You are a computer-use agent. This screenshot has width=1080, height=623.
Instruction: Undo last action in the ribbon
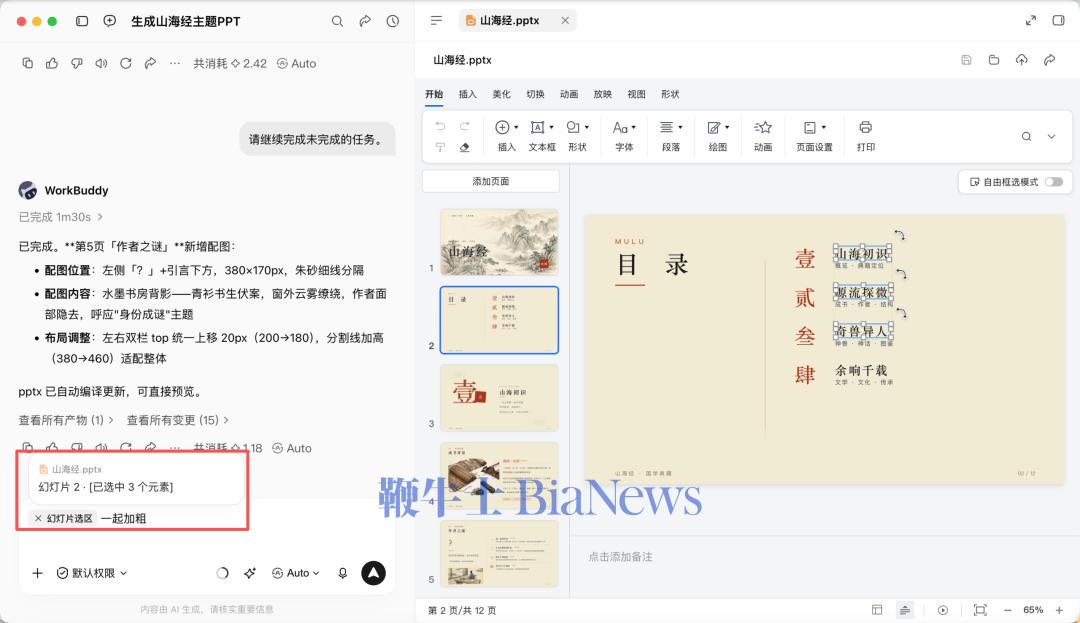pos(440,126)
